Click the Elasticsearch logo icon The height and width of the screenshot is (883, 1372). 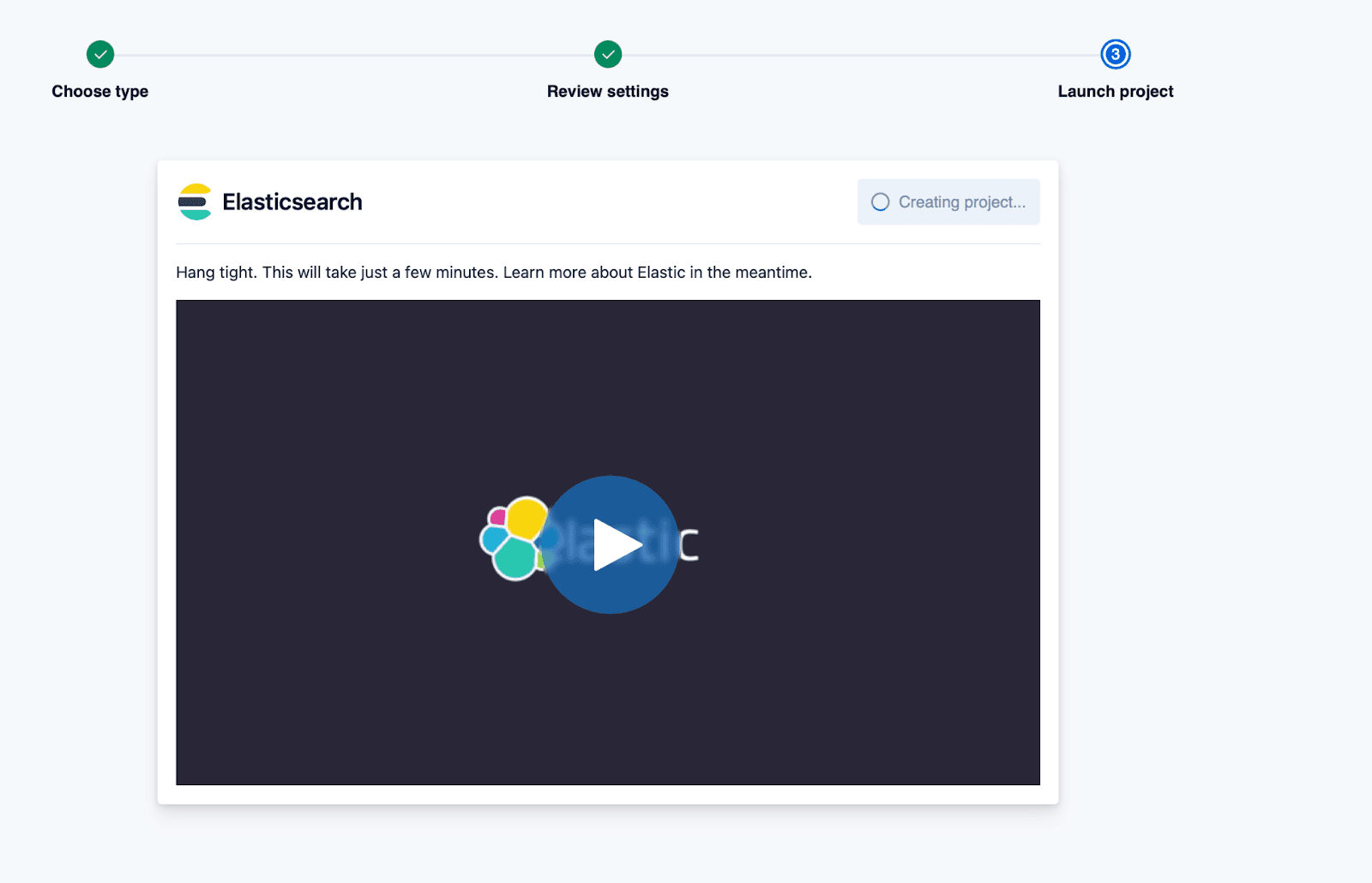point(195,202)
